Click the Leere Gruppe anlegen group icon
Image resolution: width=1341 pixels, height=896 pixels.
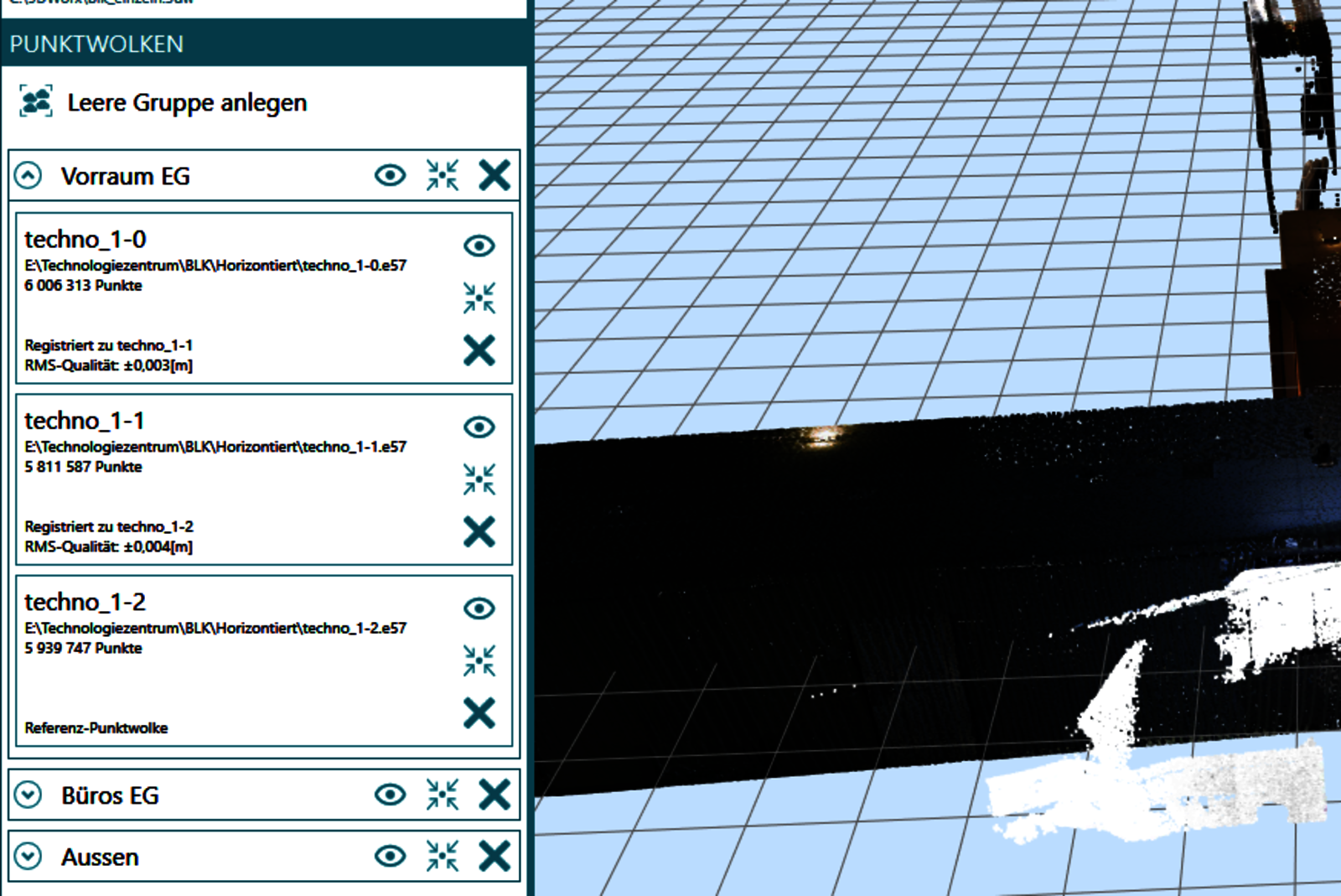point(36,101)
